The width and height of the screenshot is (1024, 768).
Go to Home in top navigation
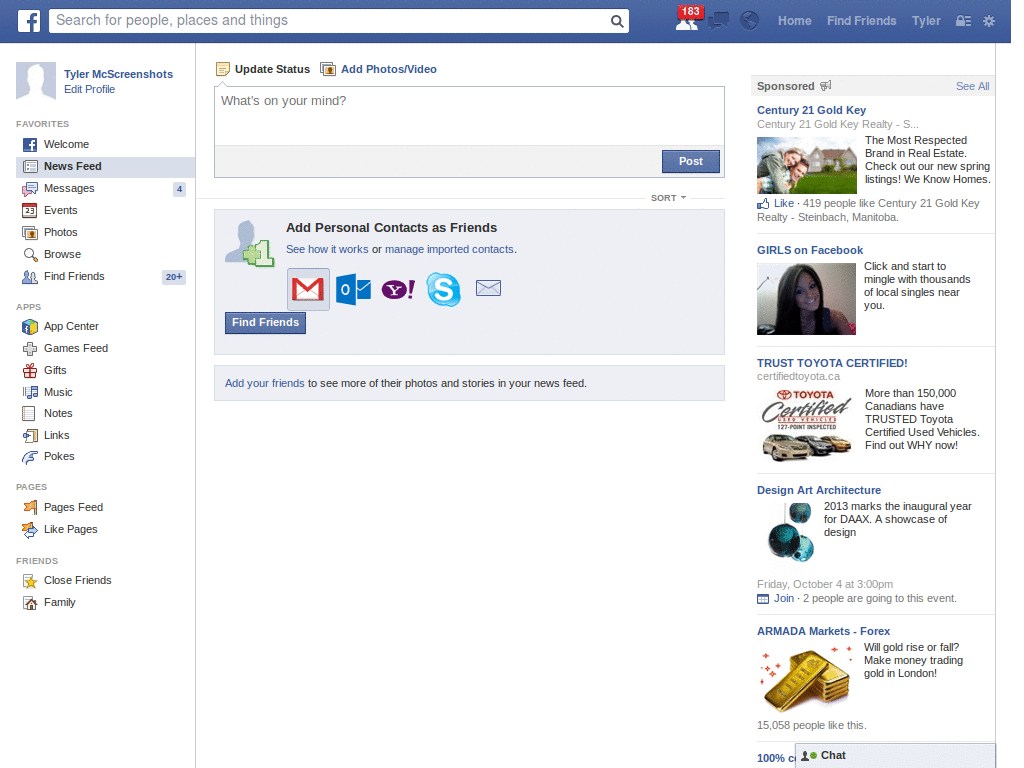795,21
